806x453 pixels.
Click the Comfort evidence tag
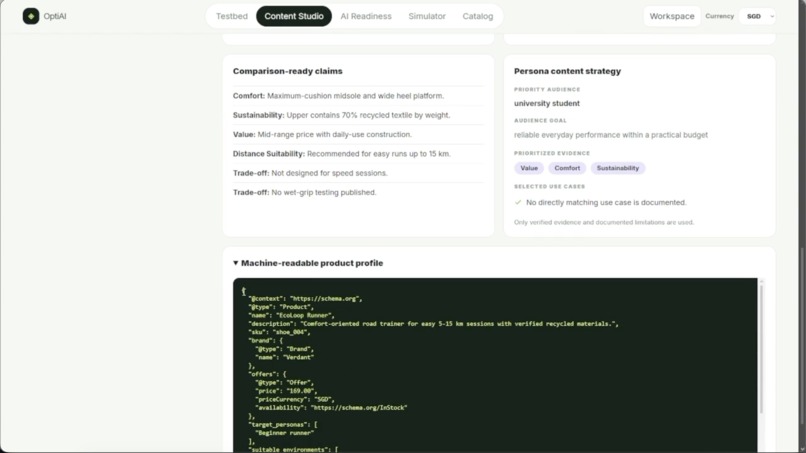(x=566, y=168)
